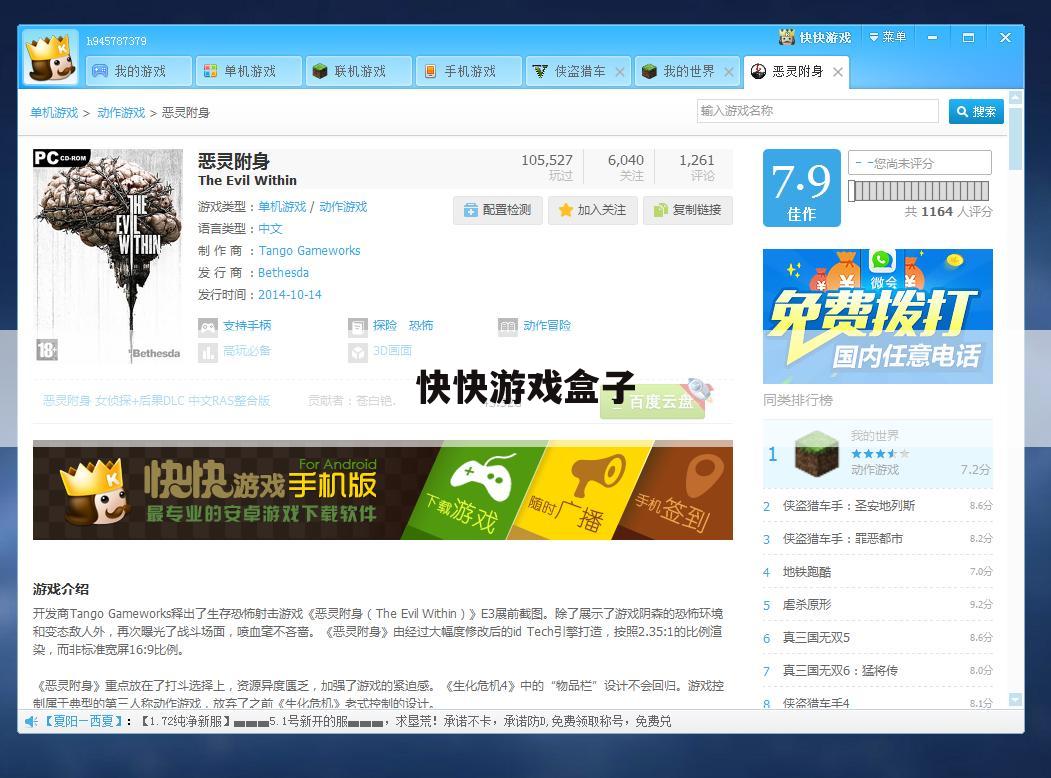Switch to the 联机游戏 tab
Viewport: 1051px width, 778px height.
tap(359, 71)
